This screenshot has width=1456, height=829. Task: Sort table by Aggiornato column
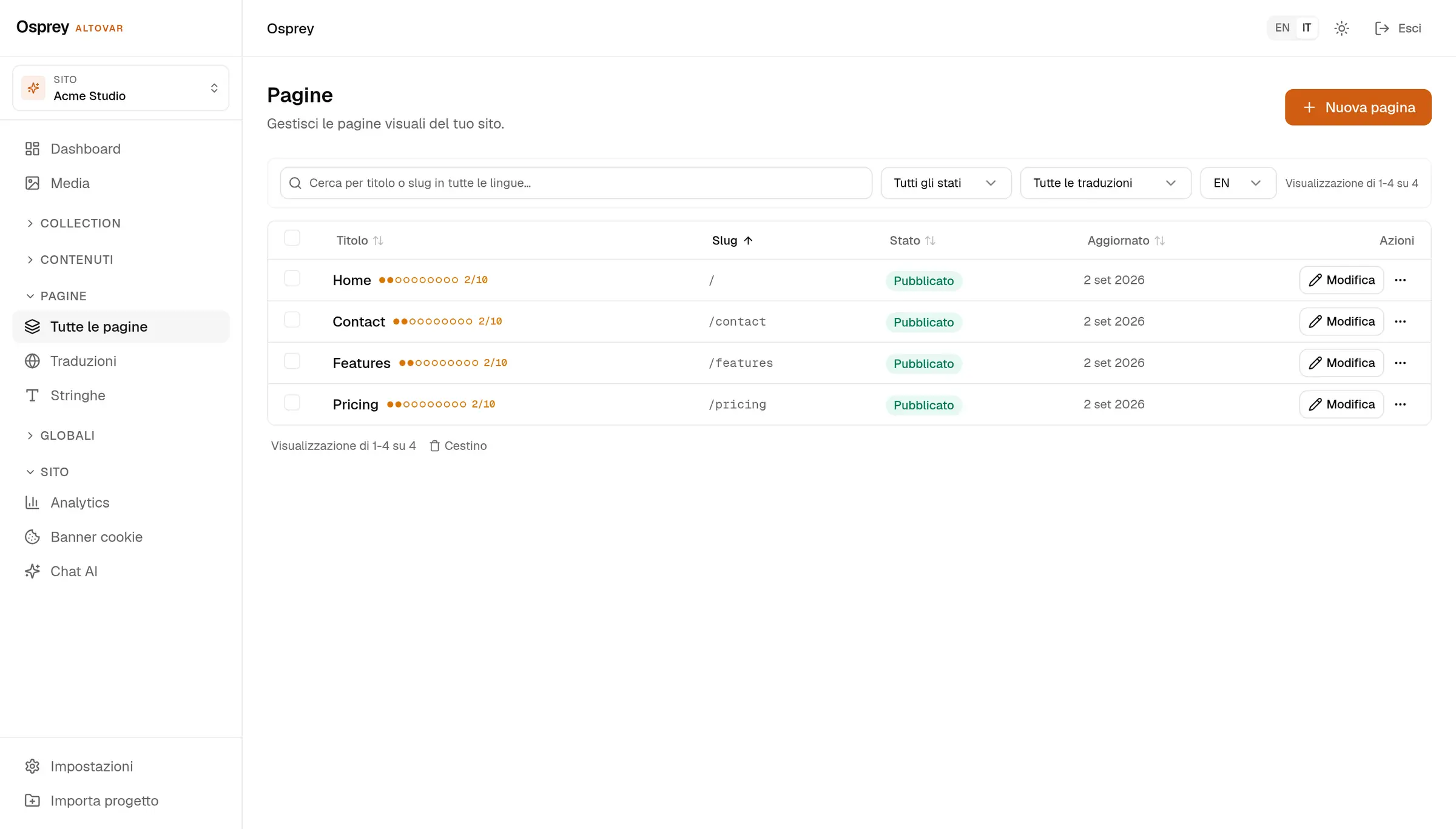click(1126, 241)
